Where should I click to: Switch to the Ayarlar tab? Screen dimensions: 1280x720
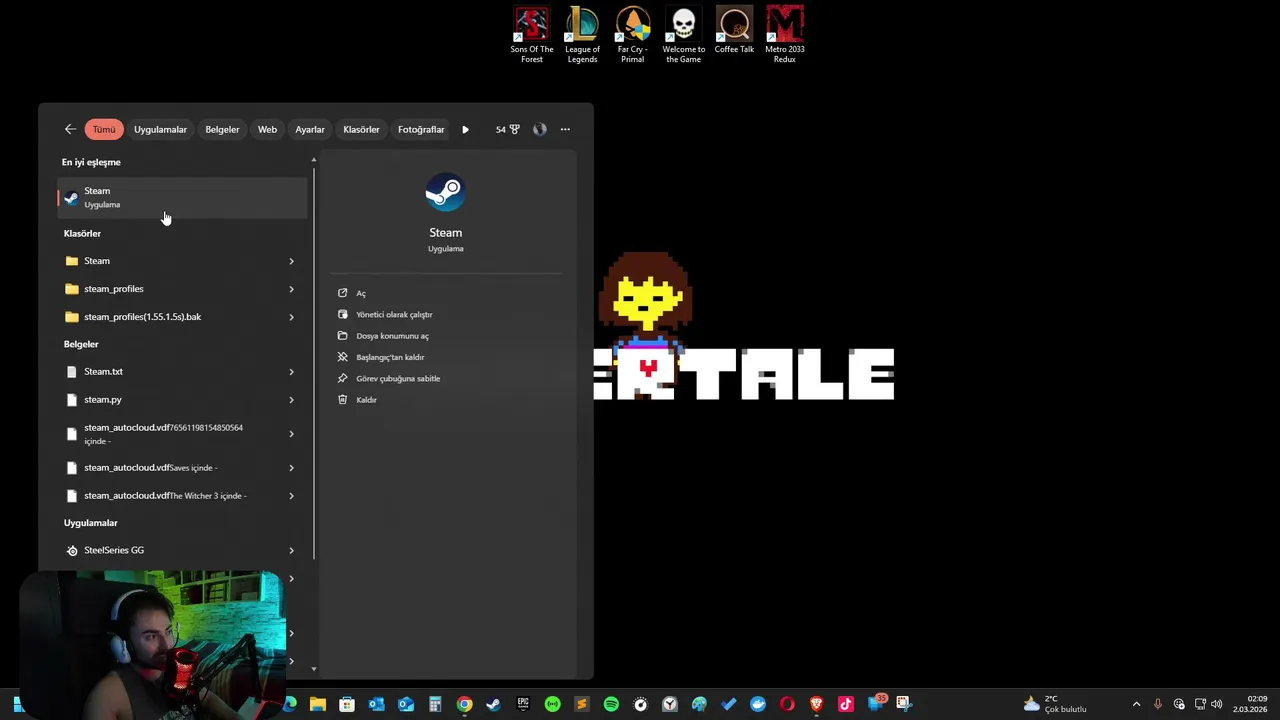coord(310,129)
